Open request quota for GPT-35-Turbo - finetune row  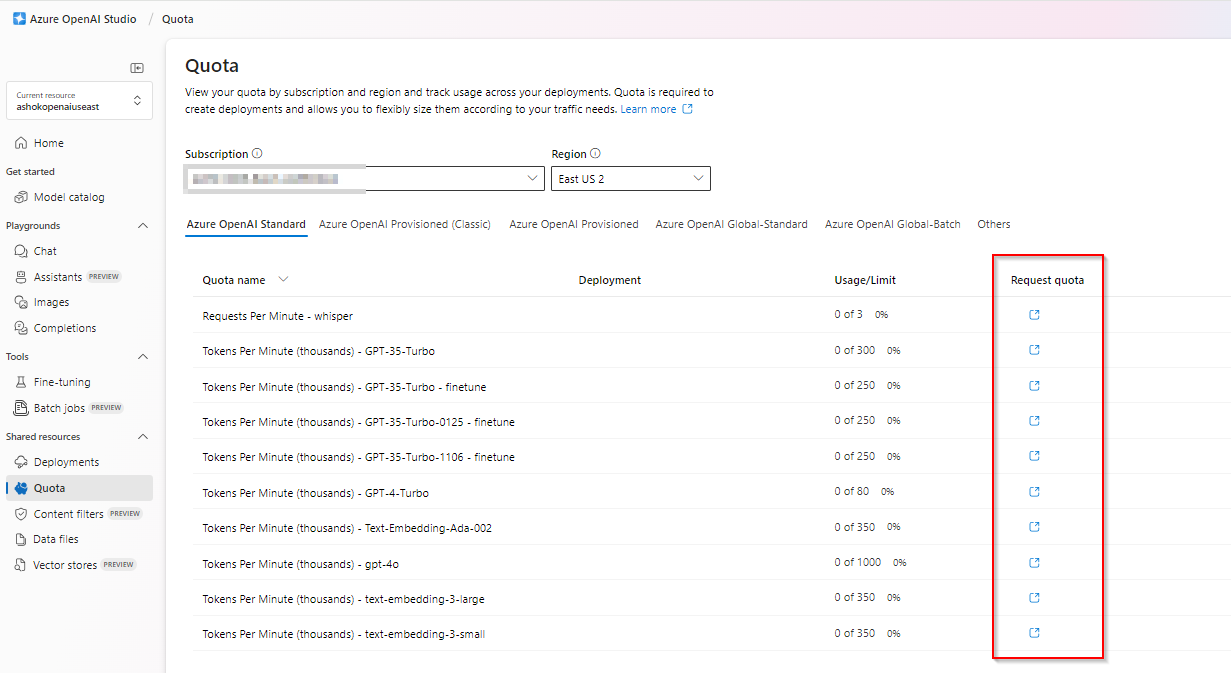point(1034,386)
